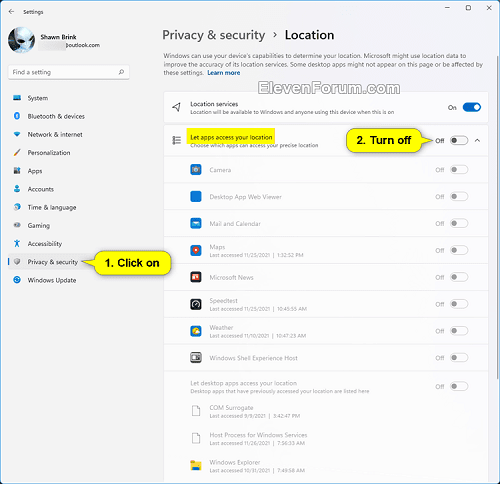500x484 pixels.
Task: Click the Find a setting search box
Action: pyautogui.click(x=68, y=72)
